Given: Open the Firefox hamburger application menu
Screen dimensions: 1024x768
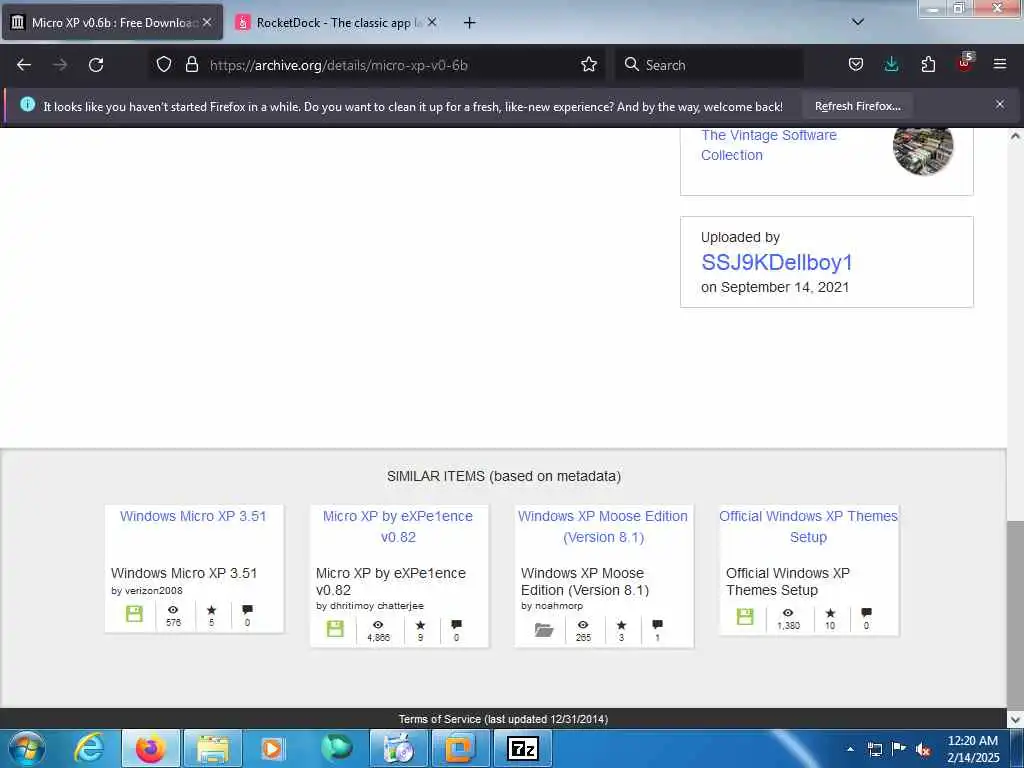Looking at the screenshot, I should pos(1000,64).
